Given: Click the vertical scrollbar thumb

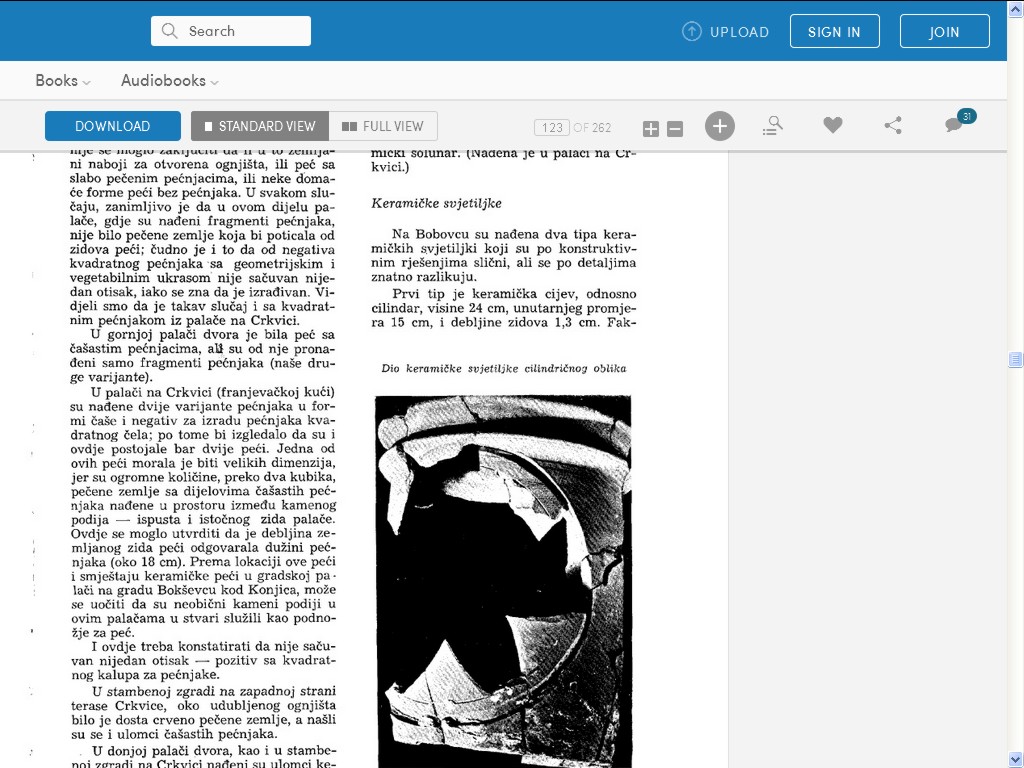Looking at the screenshot, I should point(1016,359).
